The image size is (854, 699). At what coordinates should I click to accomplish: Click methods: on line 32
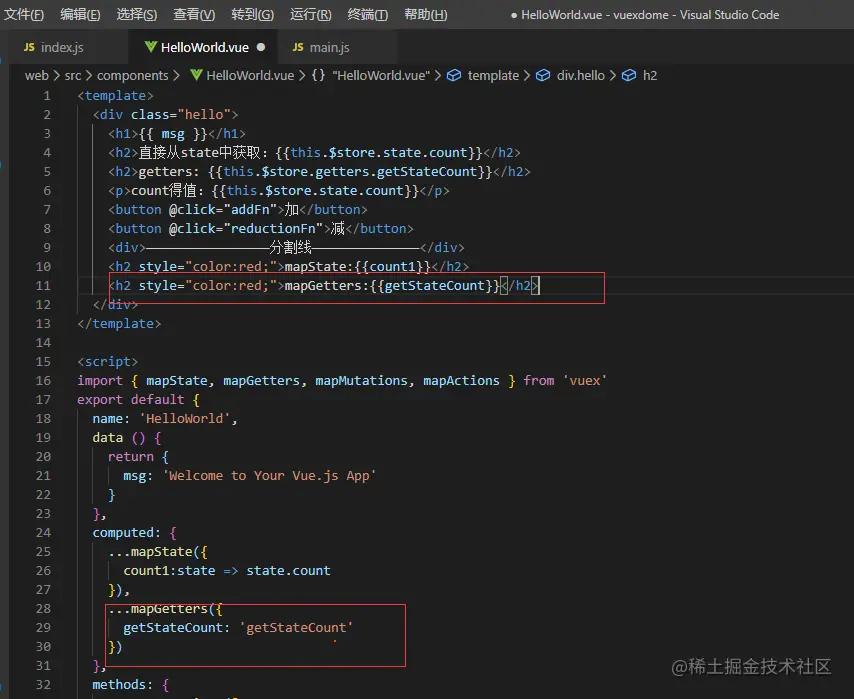[x=123, y=685]
